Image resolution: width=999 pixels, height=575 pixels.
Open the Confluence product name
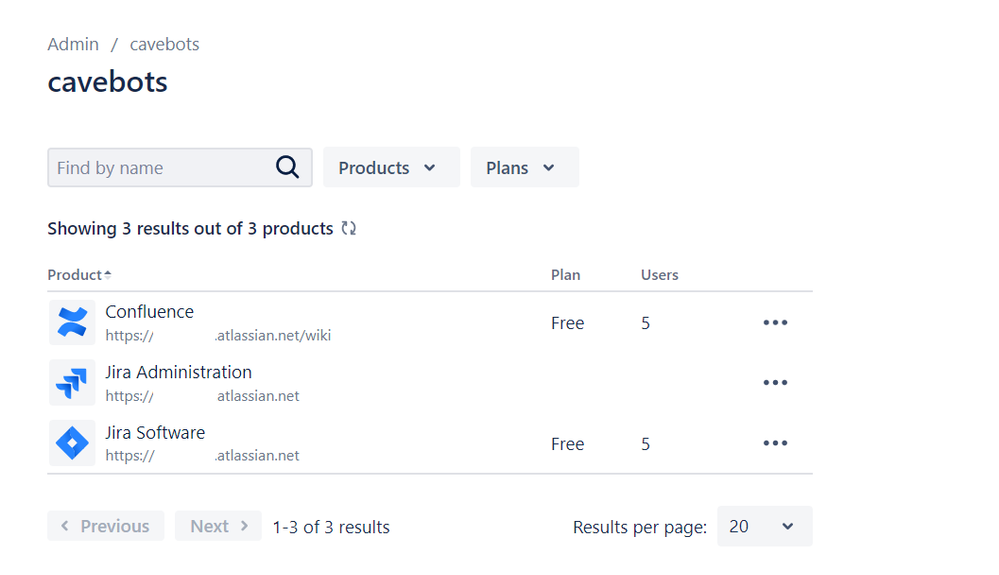tap(150, 311)
